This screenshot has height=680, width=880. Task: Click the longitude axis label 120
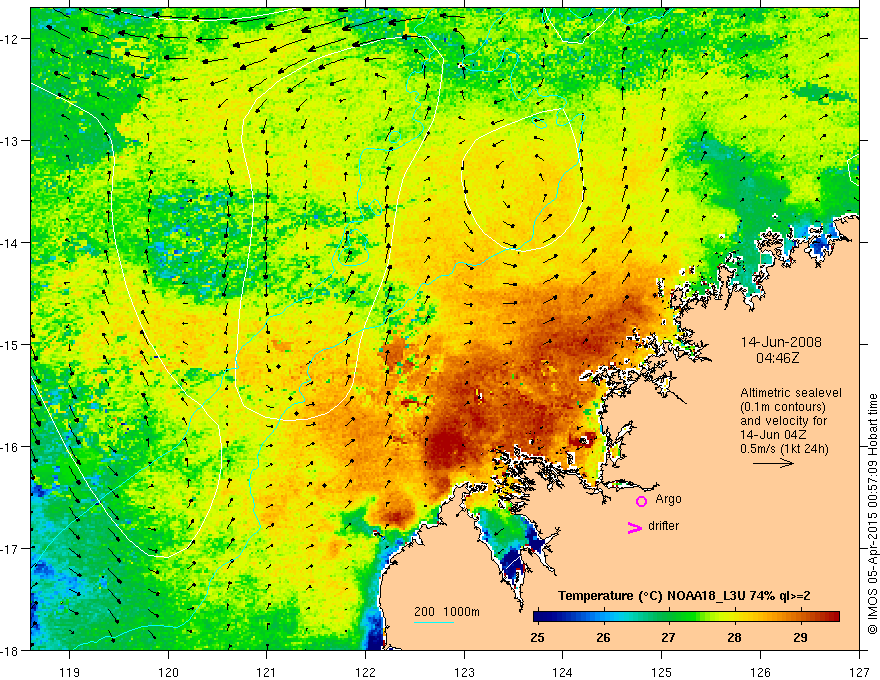168,673
